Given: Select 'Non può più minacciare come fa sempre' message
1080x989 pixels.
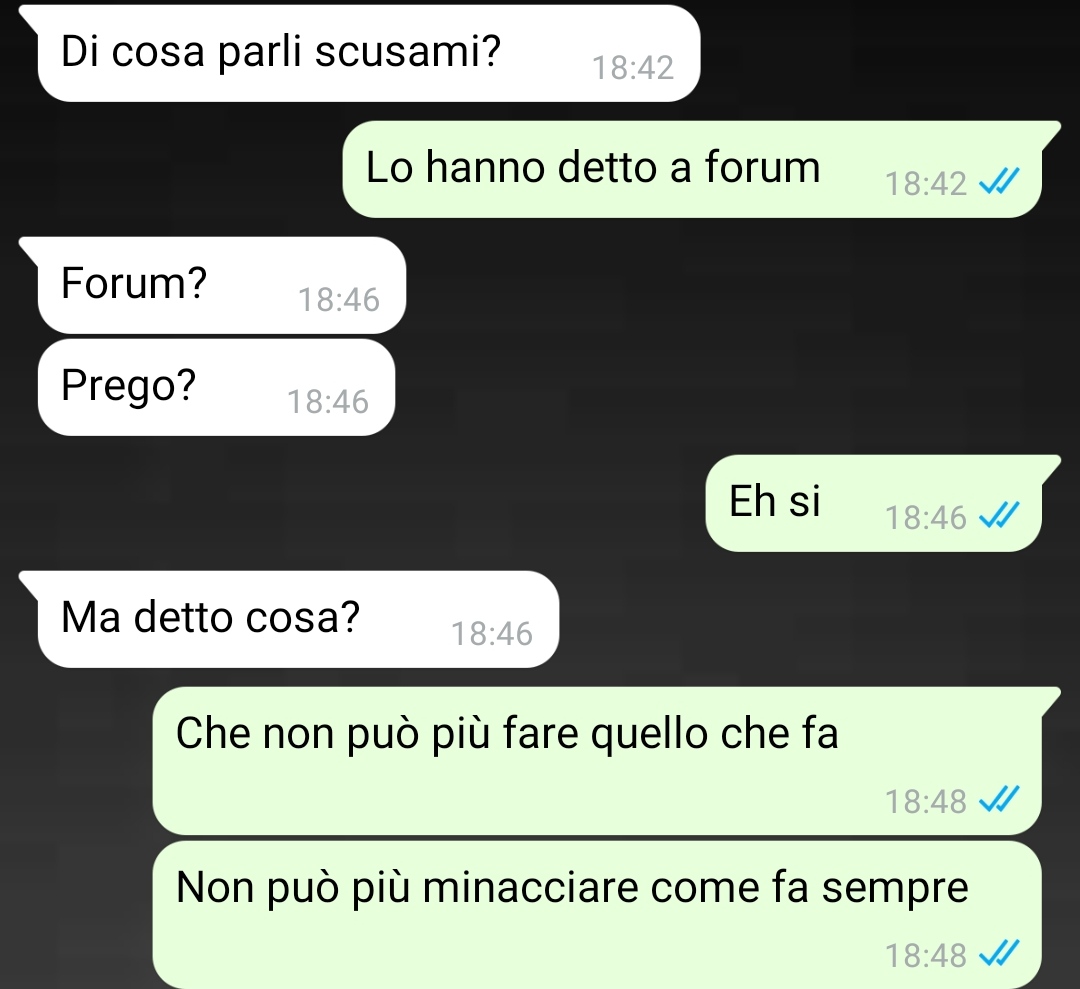Looking at the screenshot, I should pos(596,914).
